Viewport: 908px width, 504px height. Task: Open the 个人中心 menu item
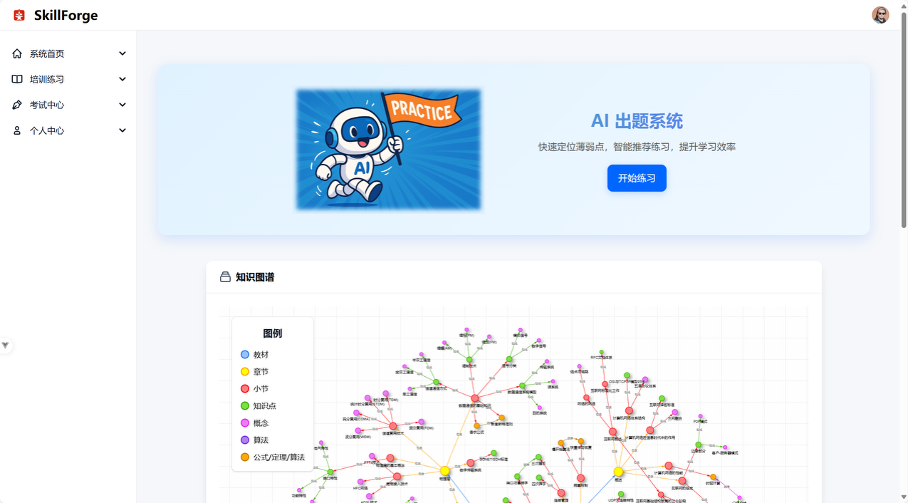point(68,131)
